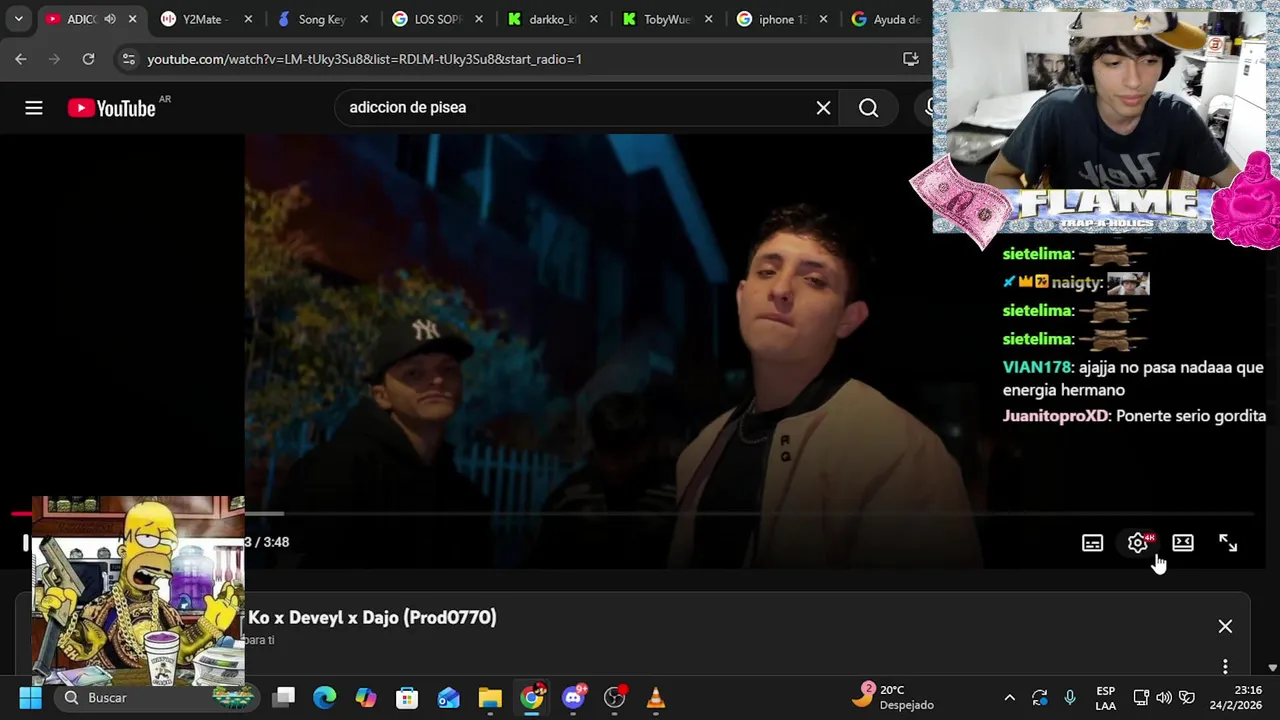The width and height of the screenshot is (1280, 720).
Task: Click chat message by VIAN178
Action: click(1133, 379)
